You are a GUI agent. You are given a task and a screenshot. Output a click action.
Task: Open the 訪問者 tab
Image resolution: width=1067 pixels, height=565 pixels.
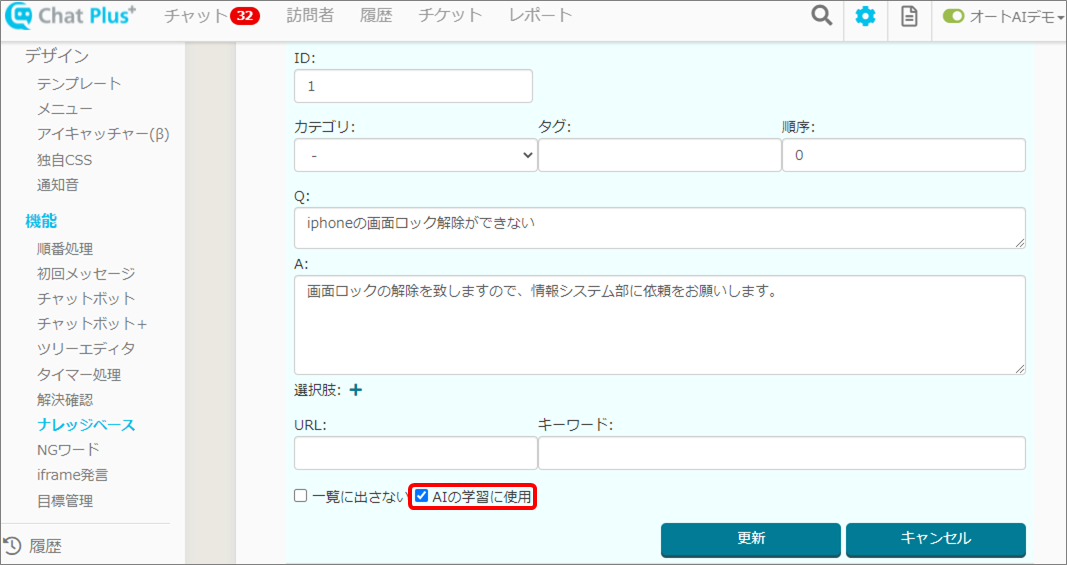tap(310, 16)
